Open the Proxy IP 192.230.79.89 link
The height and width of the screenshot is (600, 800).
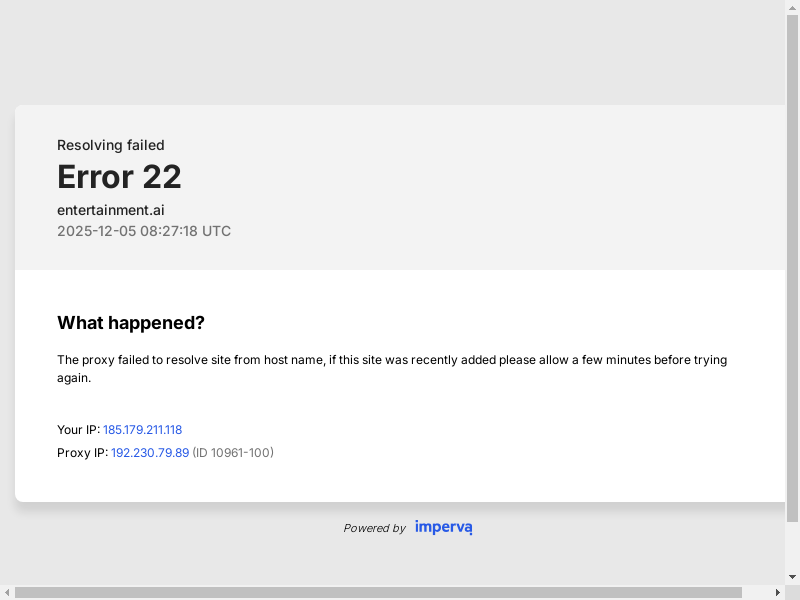coord(150,453)
